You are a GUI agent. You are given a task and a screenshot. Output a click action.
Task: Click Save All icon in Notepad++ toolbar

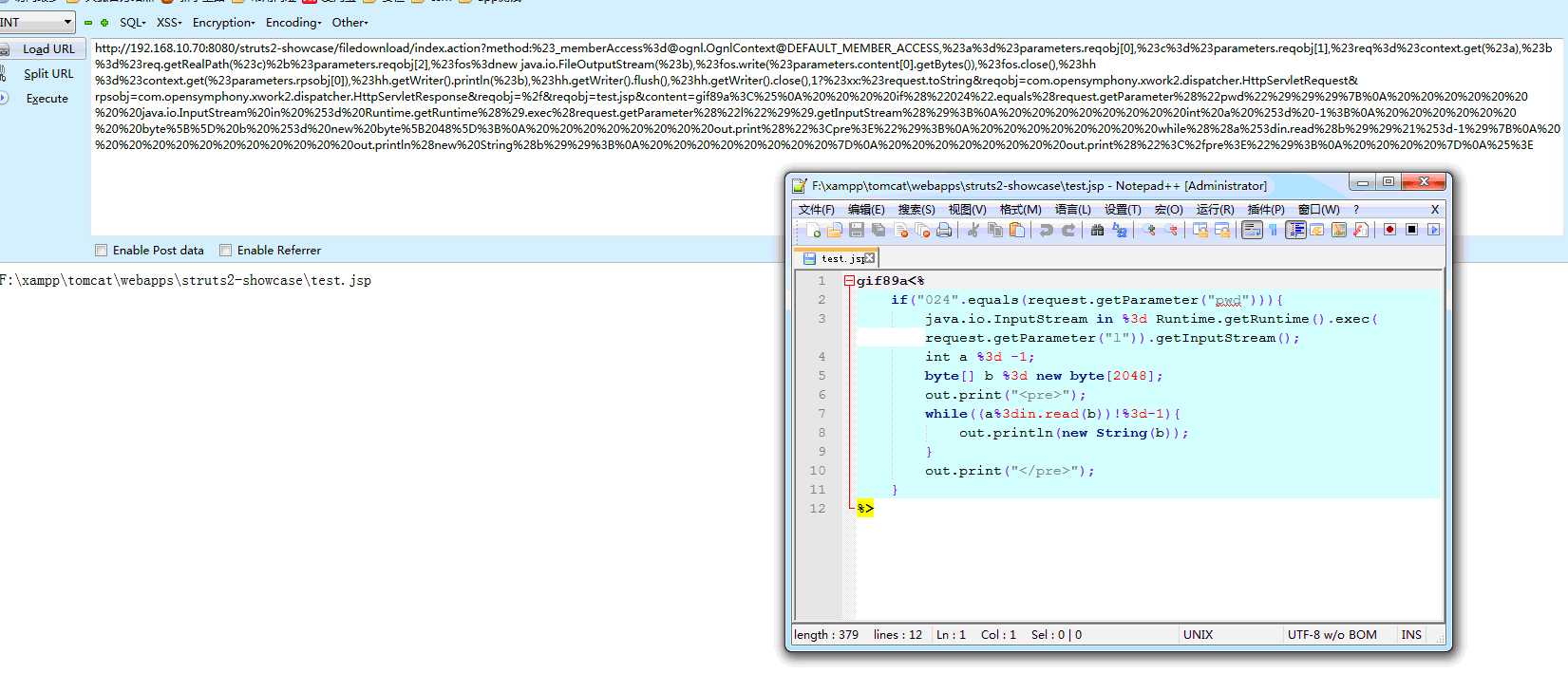pos(878,230)
